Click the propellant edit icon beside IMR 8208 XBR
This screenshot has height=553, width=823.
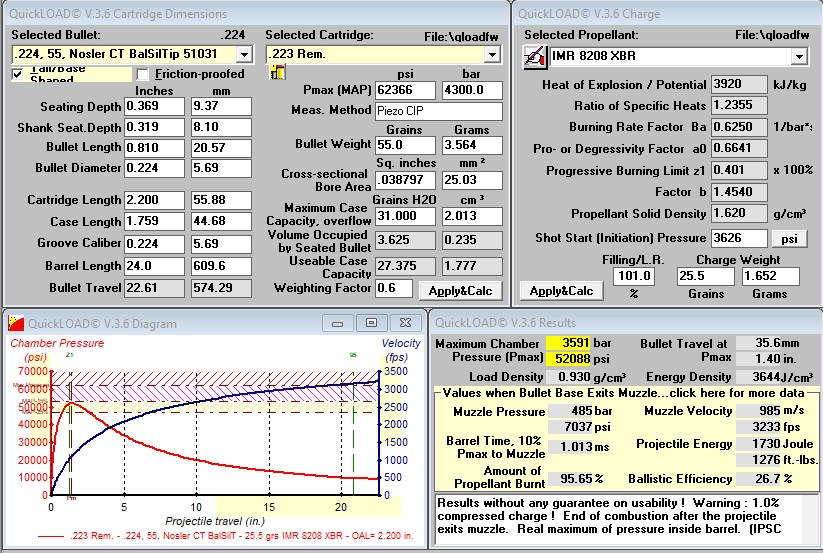(534, 56)
